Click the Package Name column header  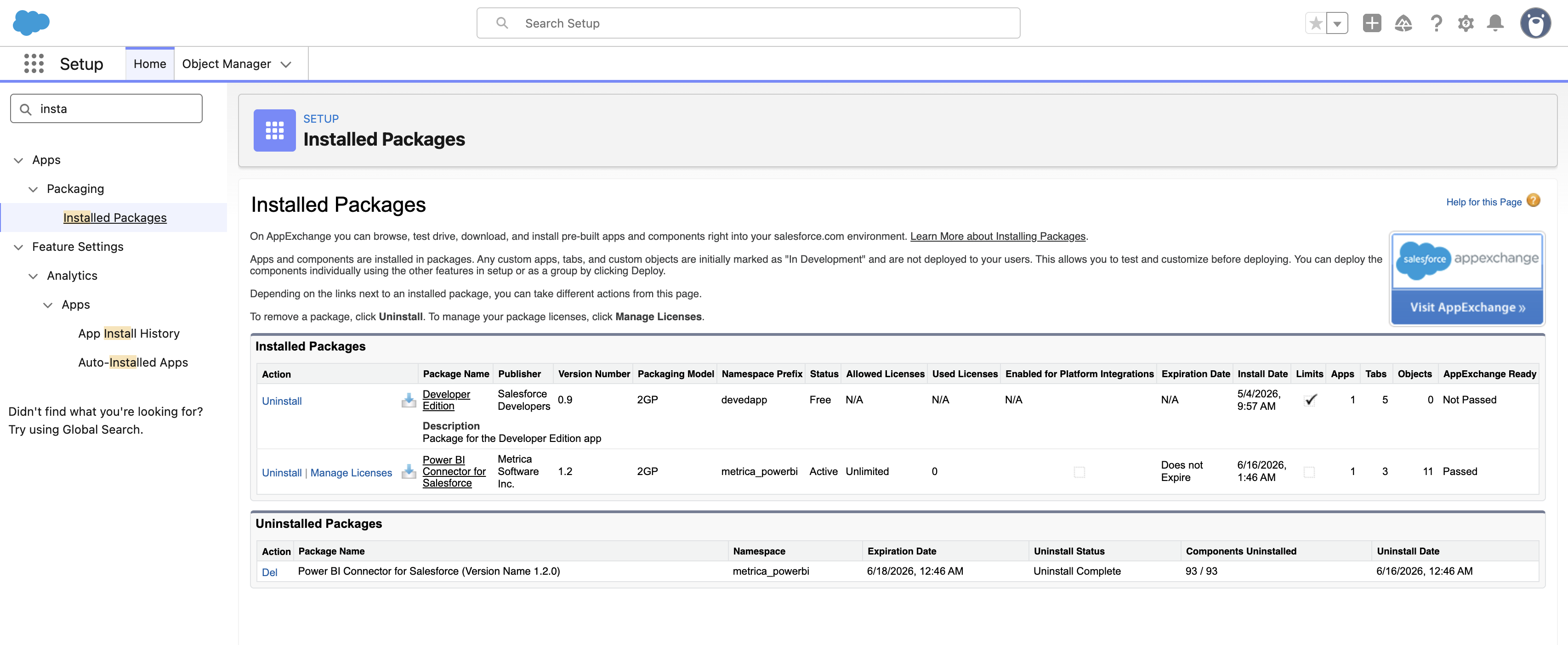456,374
